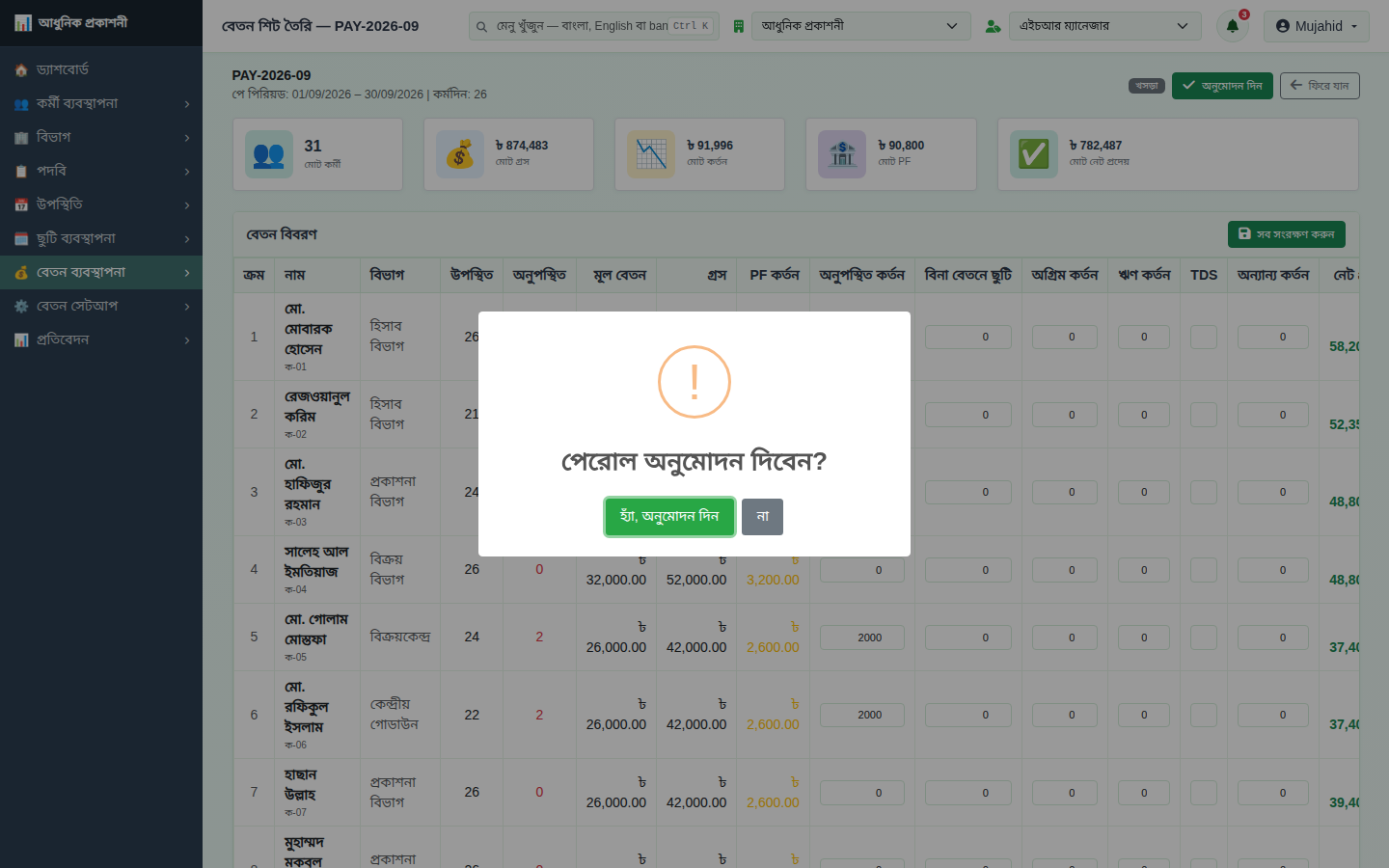Click the green building icon beside company selector
The height and width of the screenshot is (868, 1389).
click(738, 26)
